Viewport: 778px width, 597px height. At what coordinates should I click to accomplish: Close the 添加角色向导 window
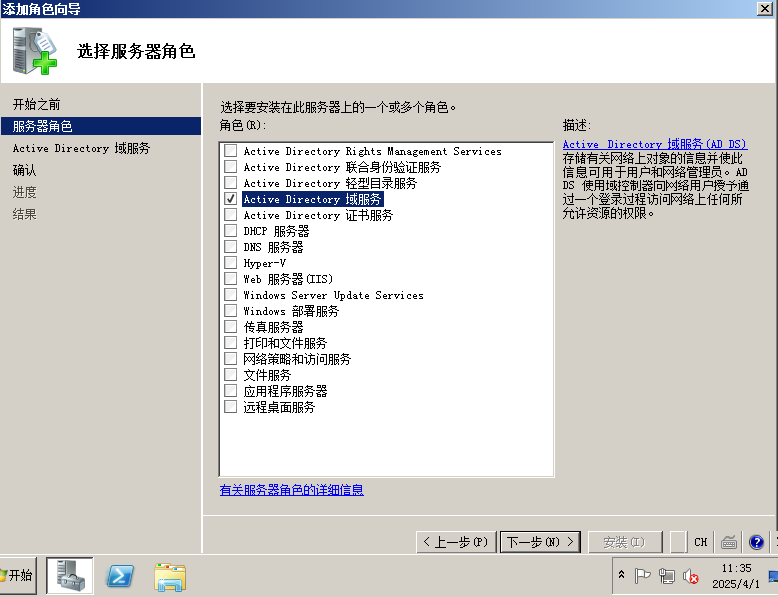tap(765, 8)
